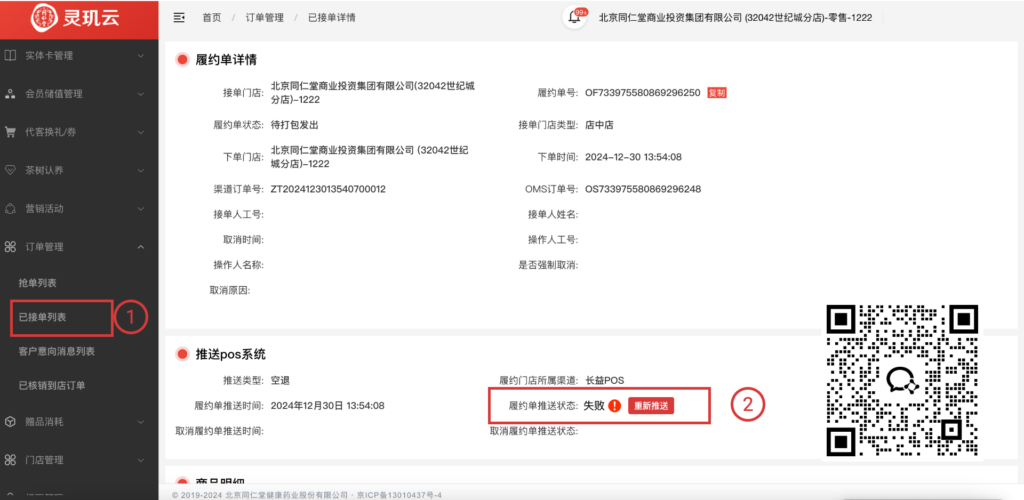Click the 已接单详情 breadcrumb

pyautogui.click(x=332, y=18)
